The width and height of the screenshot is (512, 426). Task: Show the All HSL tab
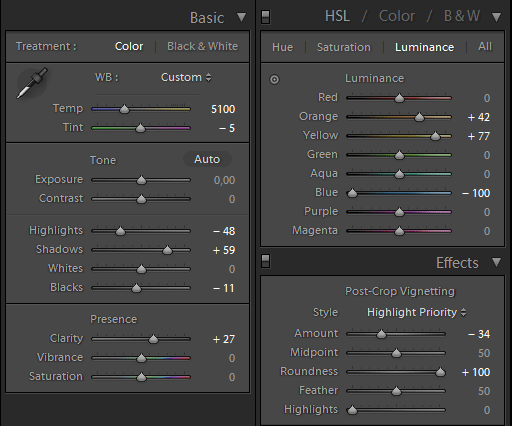pos(485,46)
